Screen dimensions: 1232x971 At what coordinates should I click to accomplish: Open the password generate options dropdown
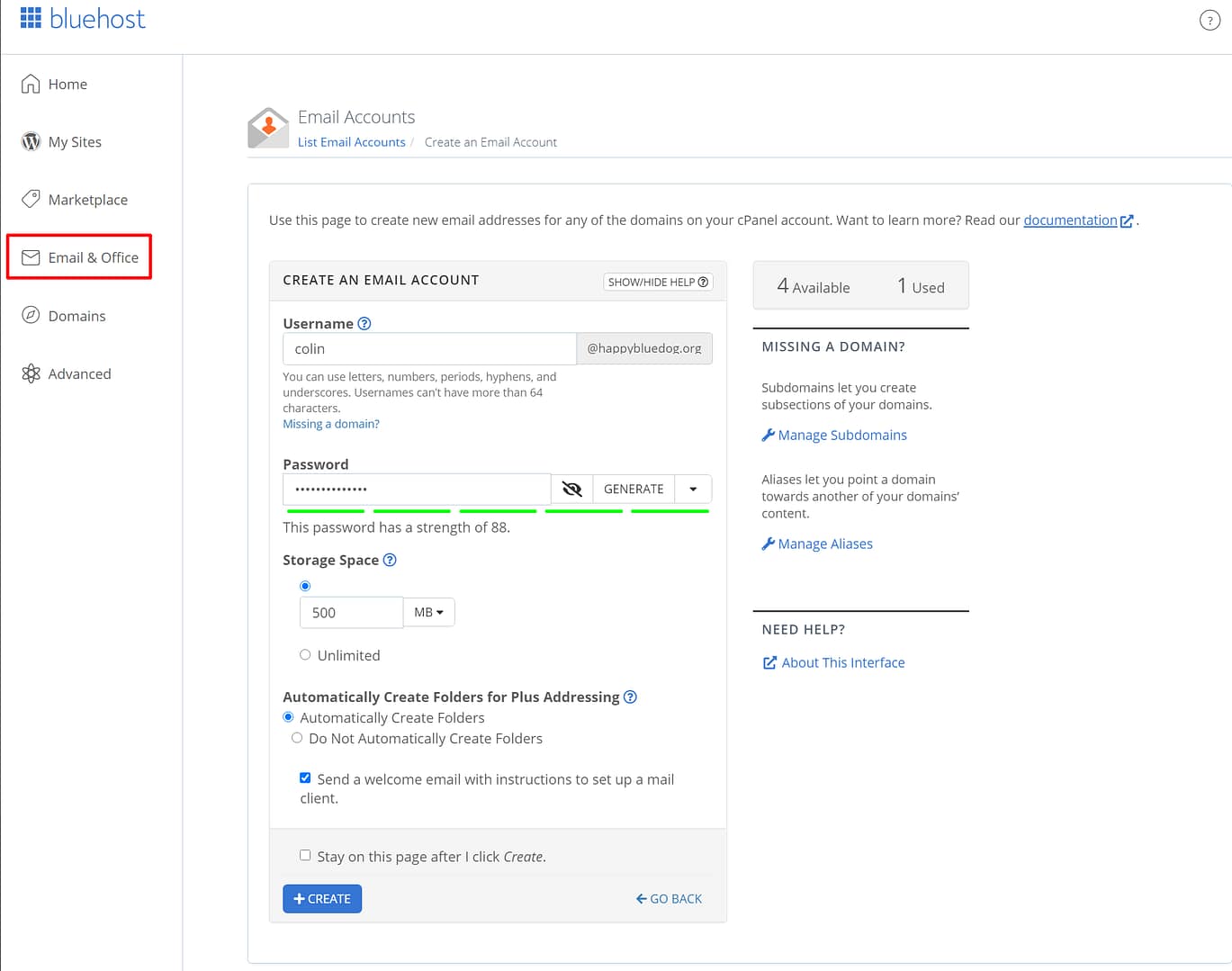pos(692,489)
